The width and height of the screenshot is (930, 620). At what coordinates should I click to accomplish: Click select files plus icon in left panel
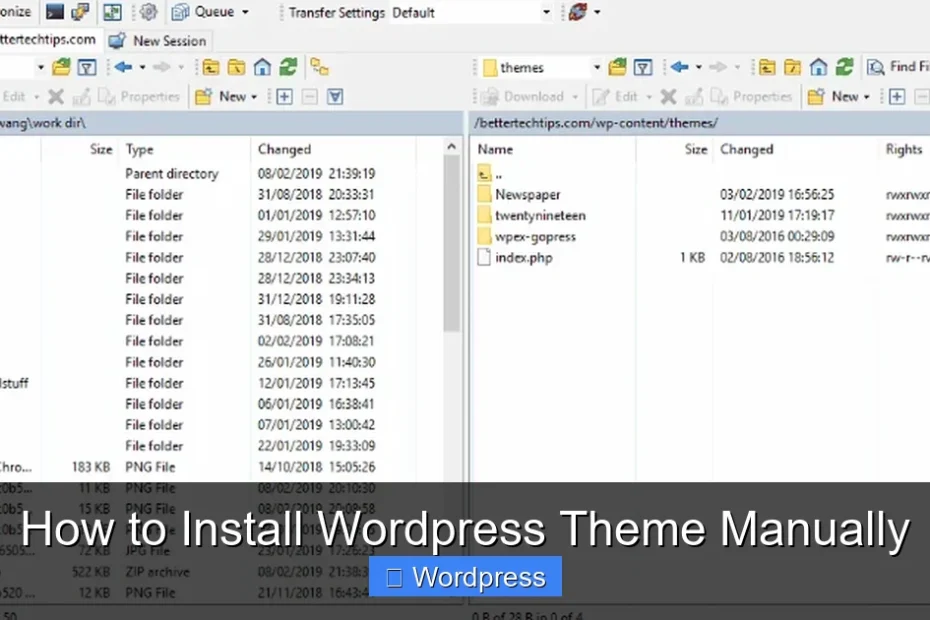(284, 96)
